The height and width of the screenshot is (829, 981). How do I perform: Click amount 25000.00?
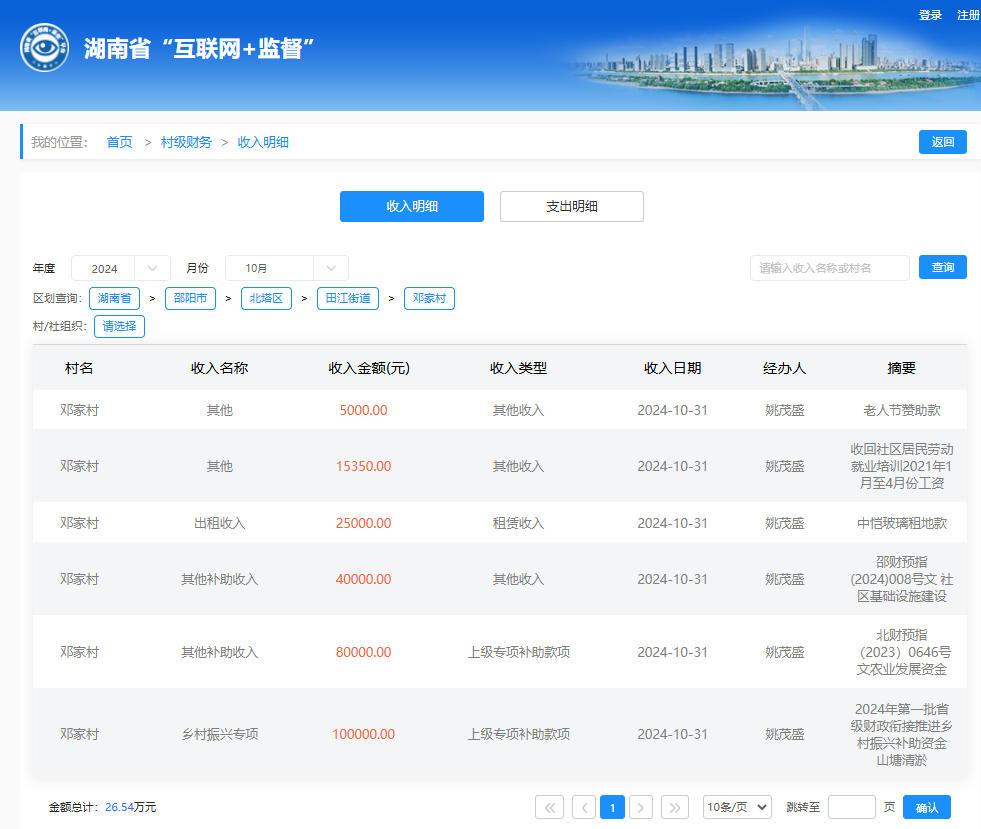(x=363, y=523)
